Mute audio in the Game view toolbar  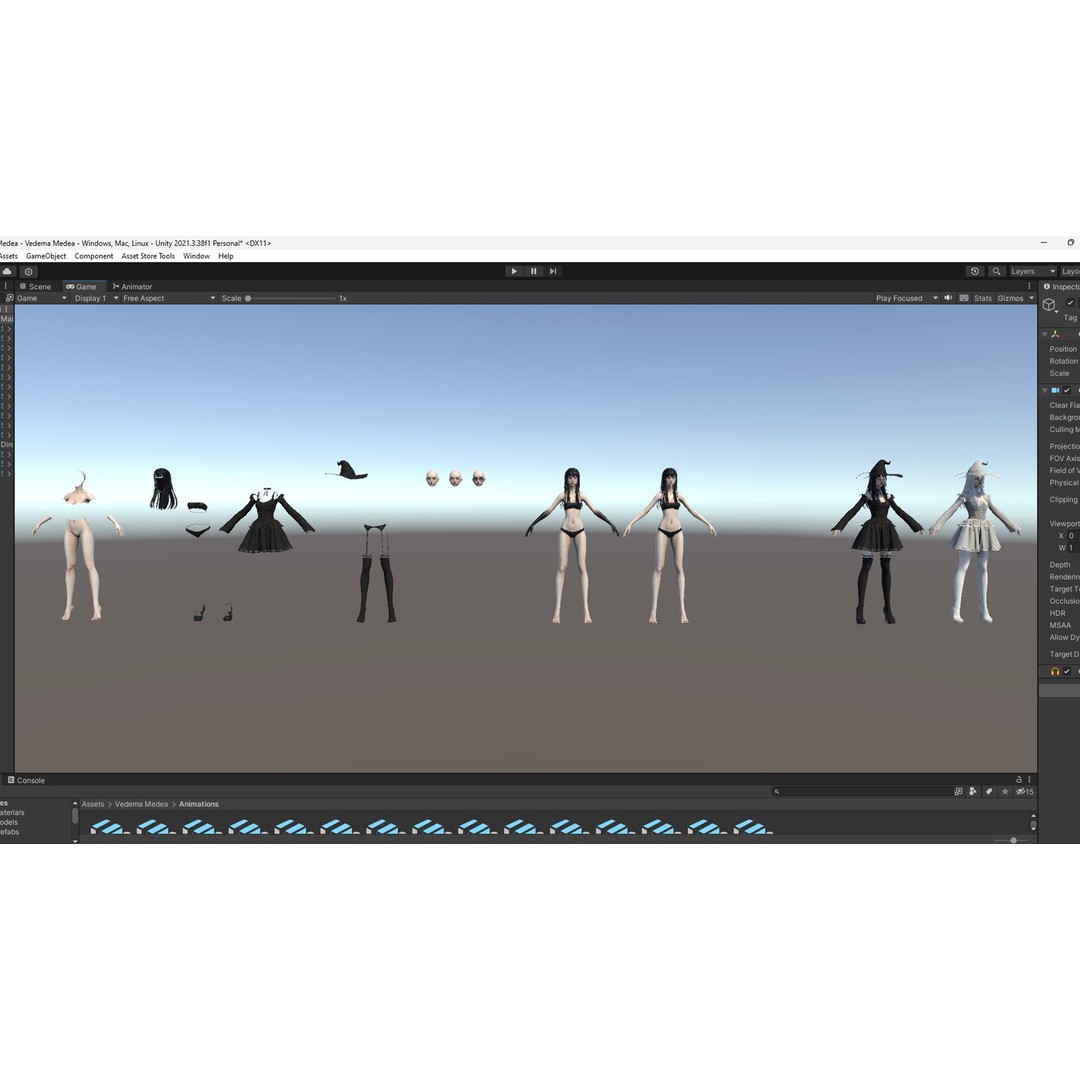click(947, 297)
